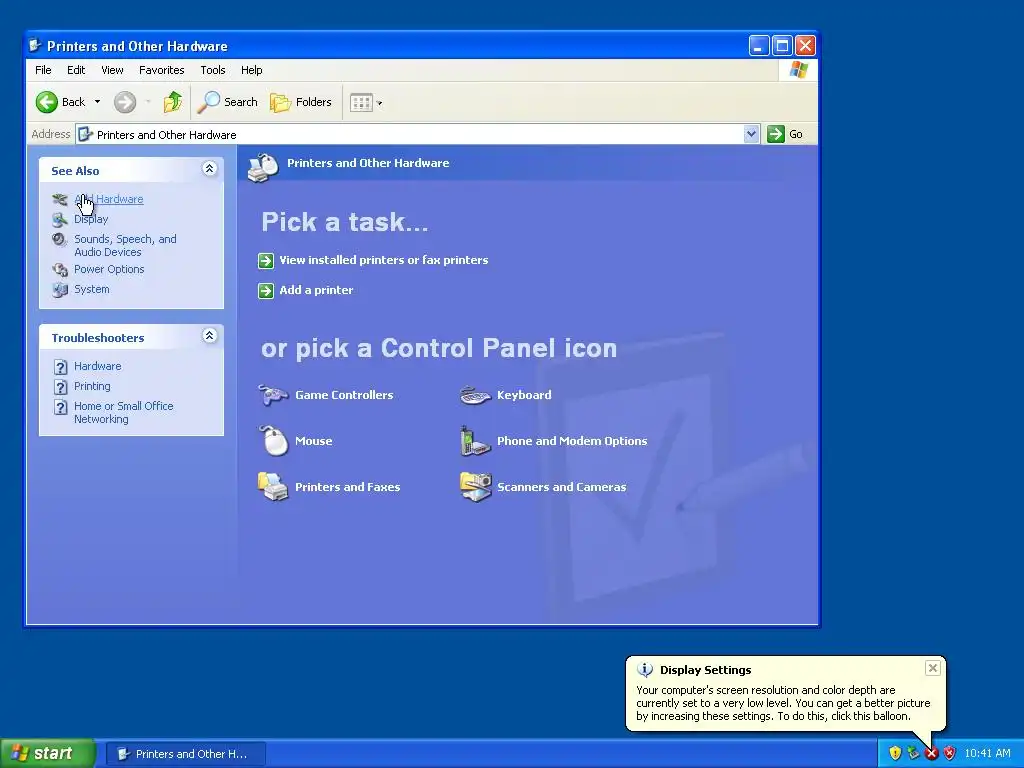The height and width of the screenshot is (768, 1024).
Task: Click the Scanners and Cameras label
Action: point(562,487)
